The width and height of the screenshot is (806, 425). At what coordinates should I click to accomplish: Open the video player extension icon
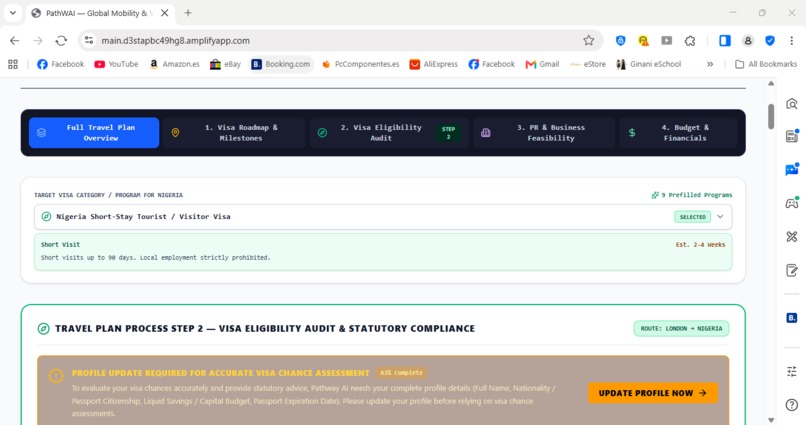pos(667,41)
